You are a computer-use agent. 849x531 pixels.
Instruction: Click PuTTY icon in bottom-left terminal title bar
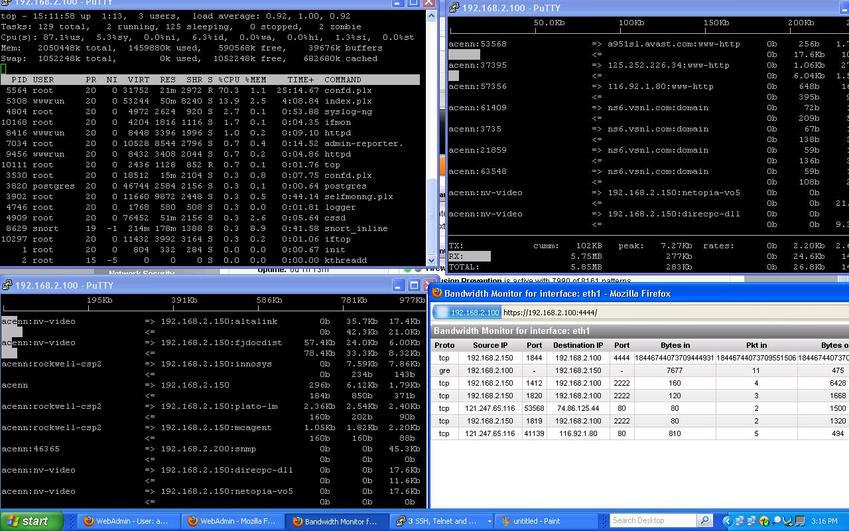point(7,285)
